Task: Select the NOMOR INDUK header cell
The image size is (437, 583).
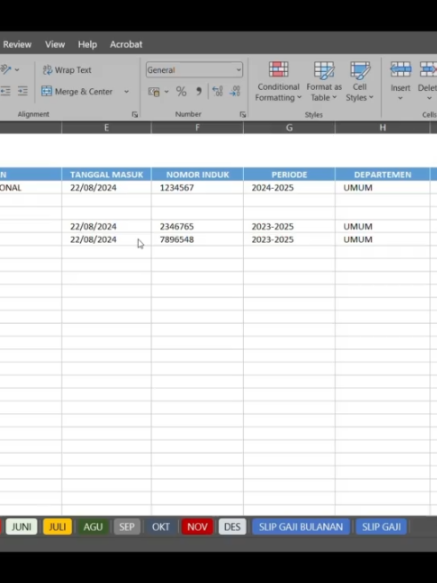Action: (197, 174)
